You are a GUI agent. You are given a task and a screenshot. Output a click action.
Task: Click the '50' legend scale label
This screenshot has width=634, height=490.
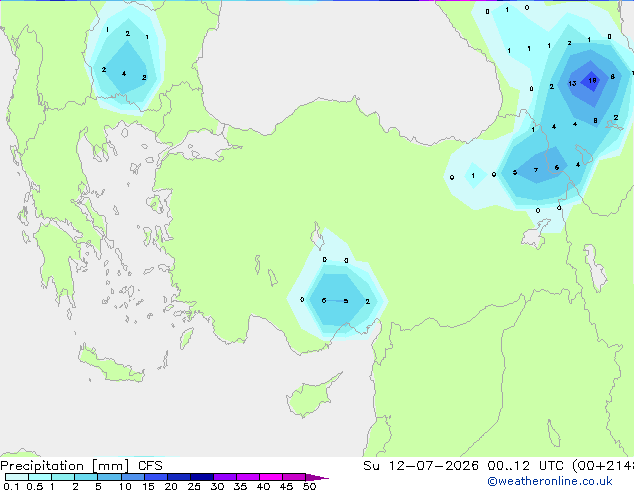pyautogui.click(x=310, y=486)
